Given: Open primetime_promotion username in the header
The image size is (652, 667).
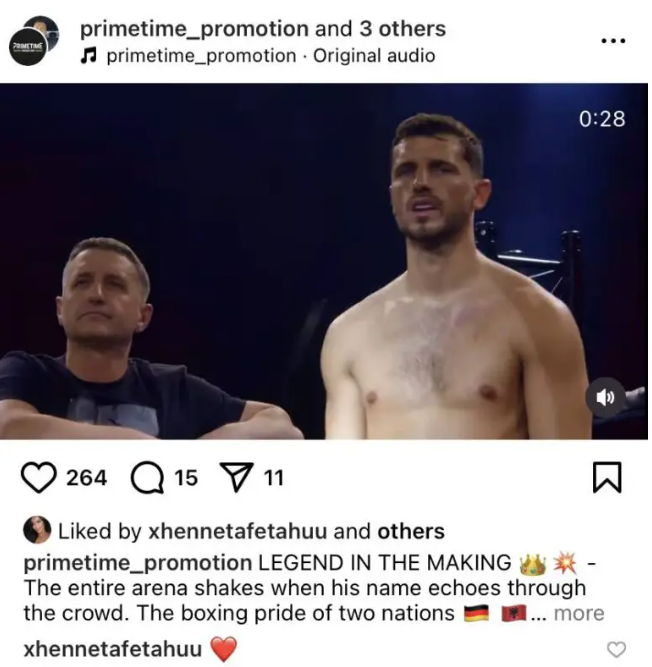Looking at the screenshot, I should [194, 29].
